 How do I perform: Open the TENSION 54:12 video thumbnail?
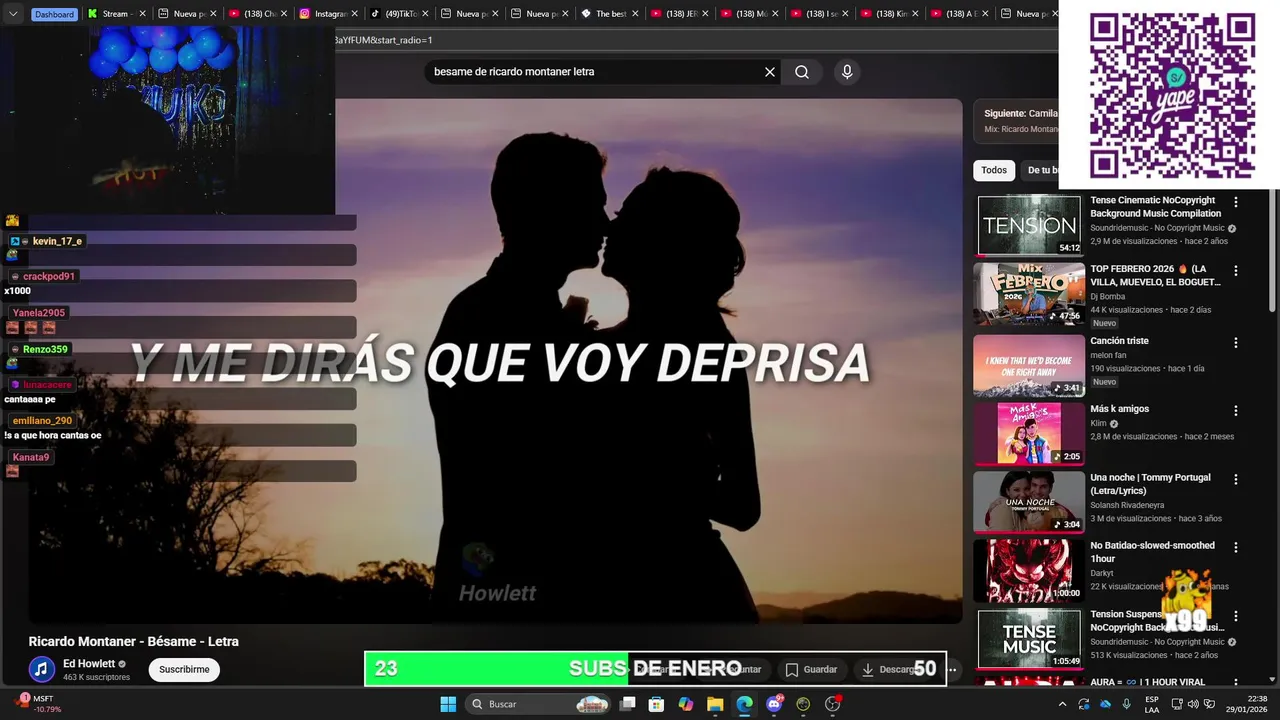pyautogui.click(x=1029, y=225)
